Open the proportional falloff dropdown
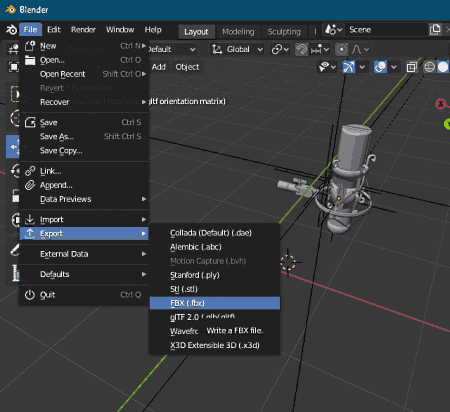This screenshot has width=450, height=412. point(360,49)
